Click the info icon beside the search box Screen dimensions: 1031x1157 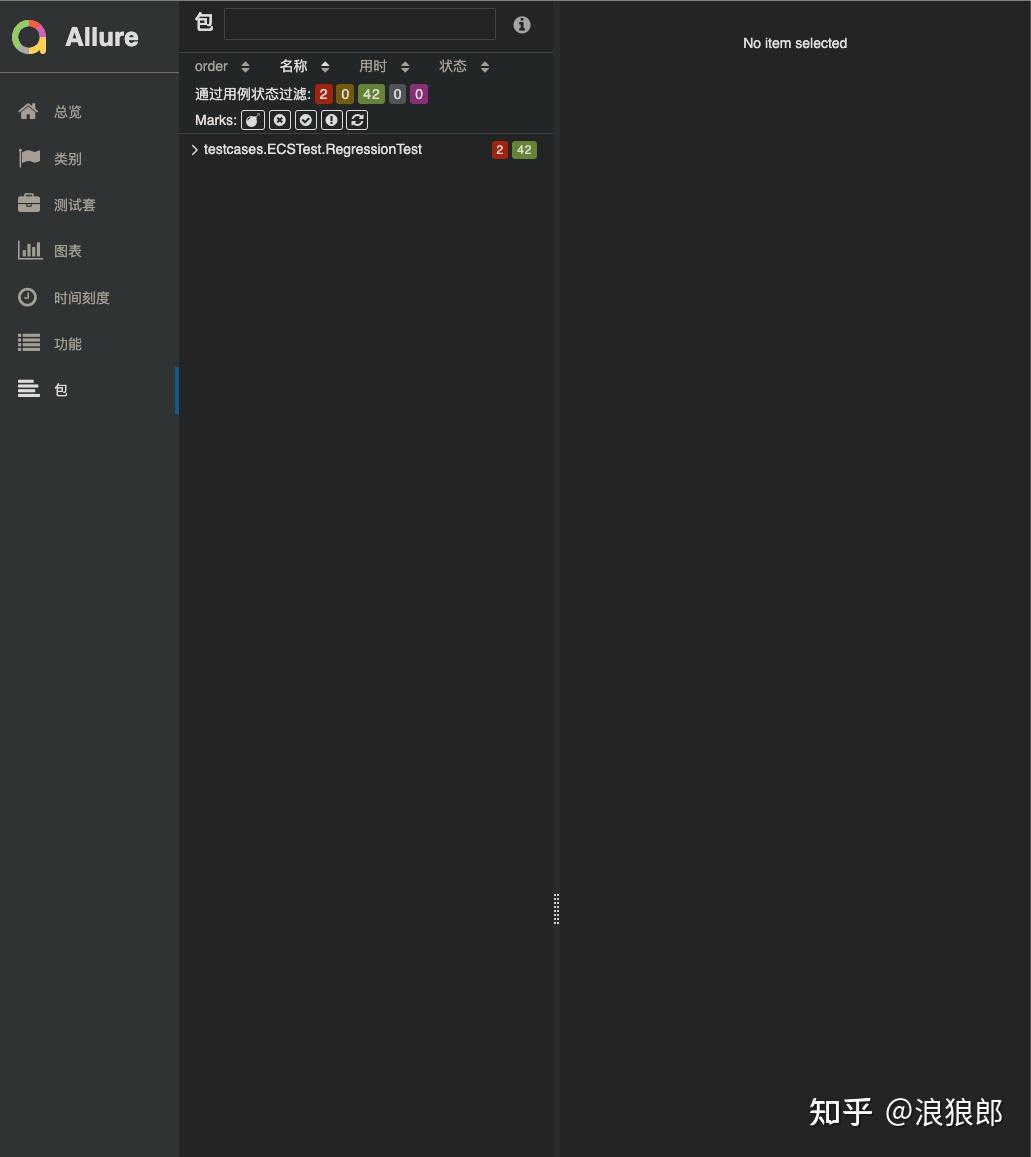click(521, 24)
